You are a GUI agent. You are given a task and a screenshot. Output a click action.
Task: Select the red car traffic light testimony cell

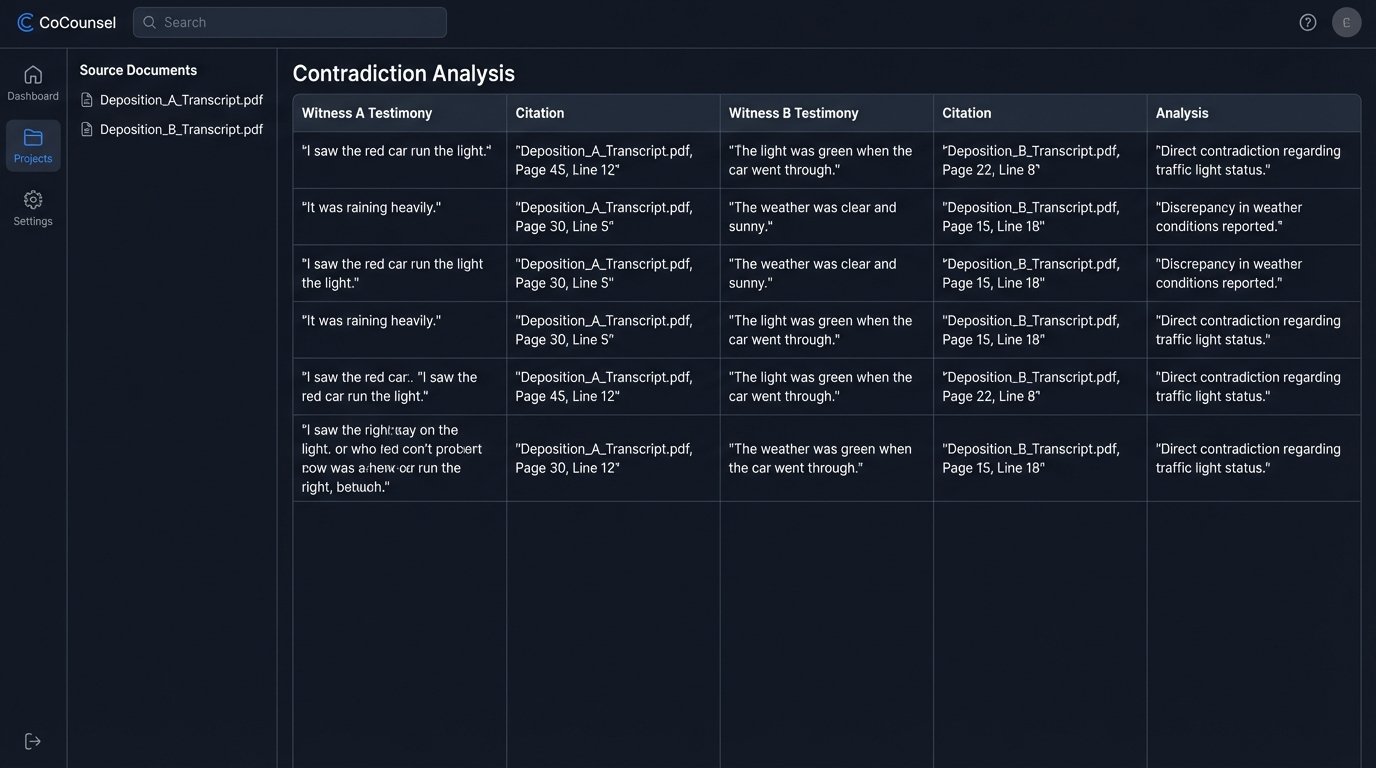[394, 150]
